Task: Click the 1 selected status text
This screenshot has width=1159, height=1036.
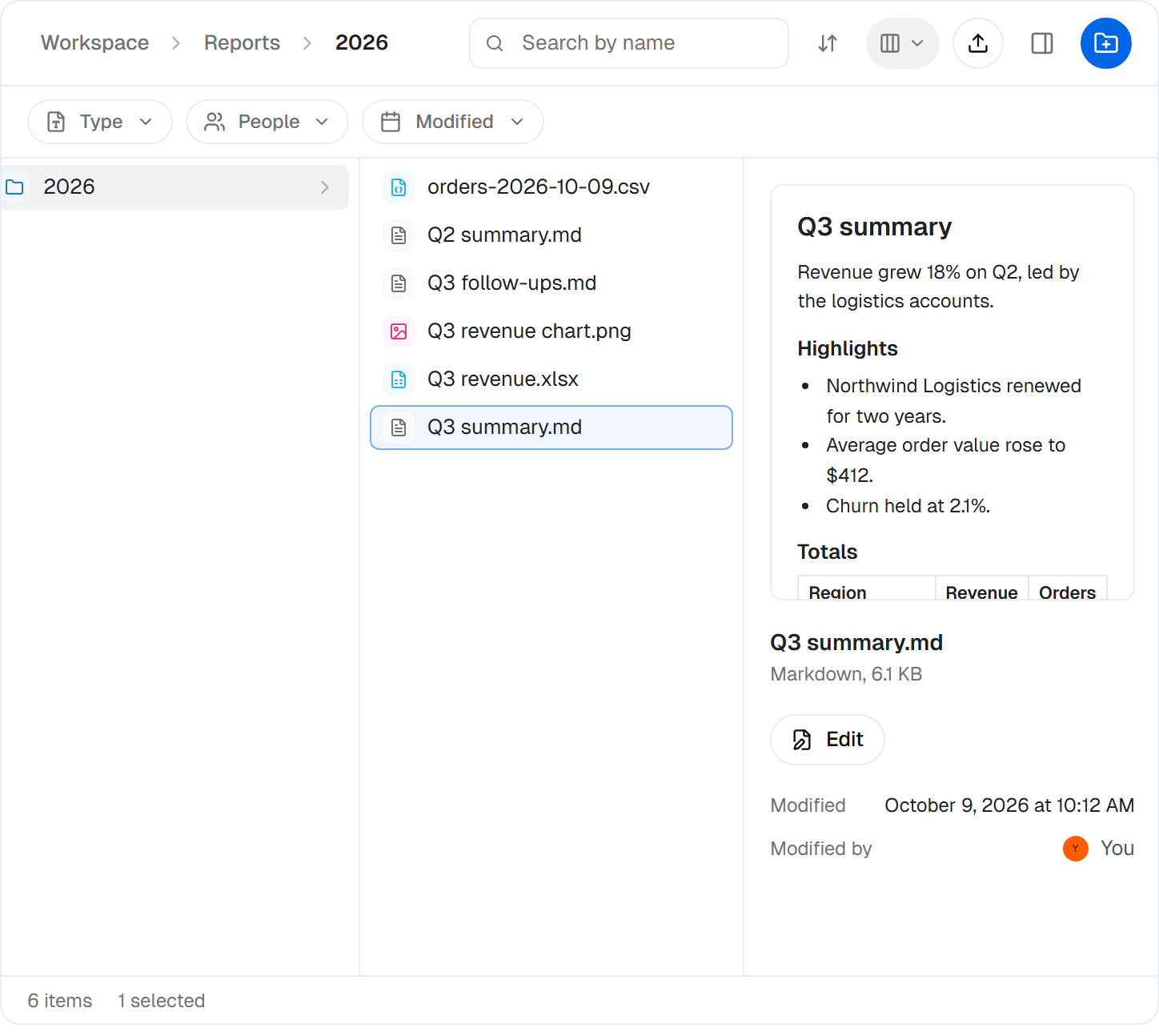Action: tap(161, 1001)
